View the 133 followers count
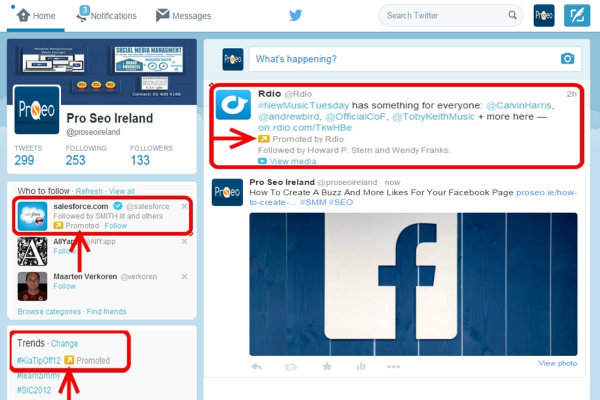Image resolution: width=600 pixels, height=400 pixels. pyautogui.click(x=140, y=160)
